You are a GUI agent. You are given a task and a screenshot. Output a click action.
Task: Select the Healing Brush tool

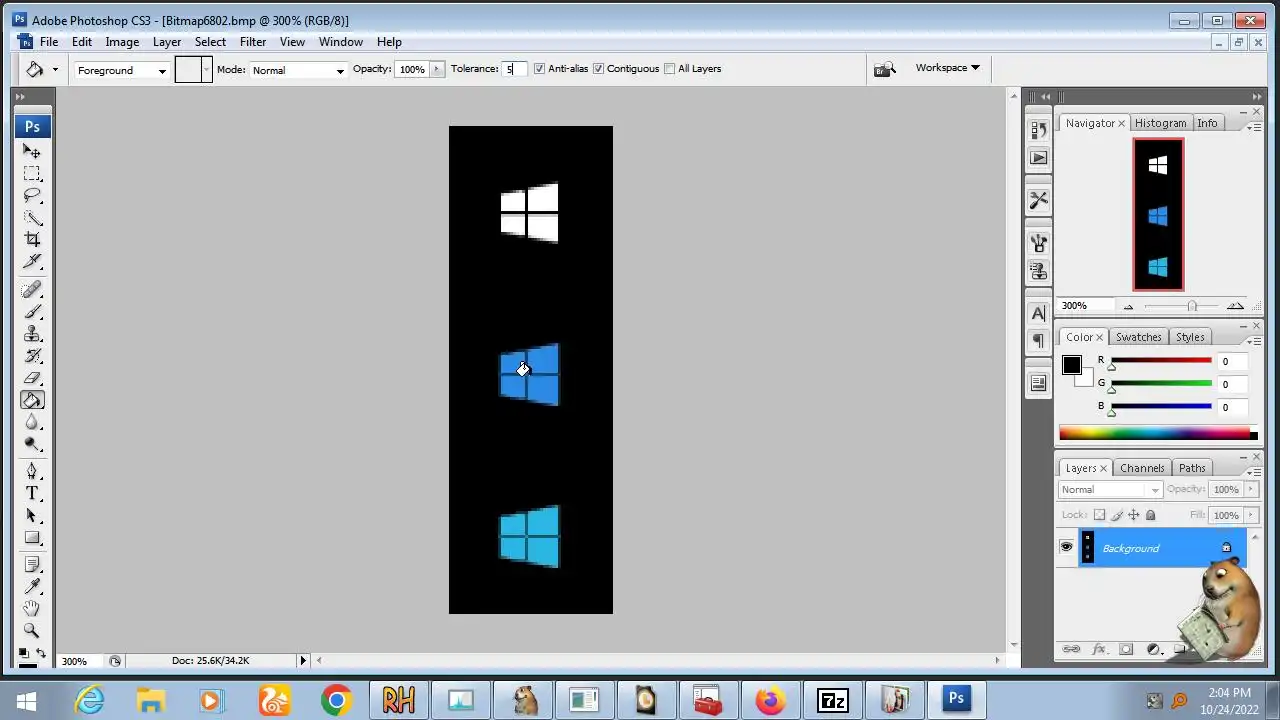click(x=32, y=290)
